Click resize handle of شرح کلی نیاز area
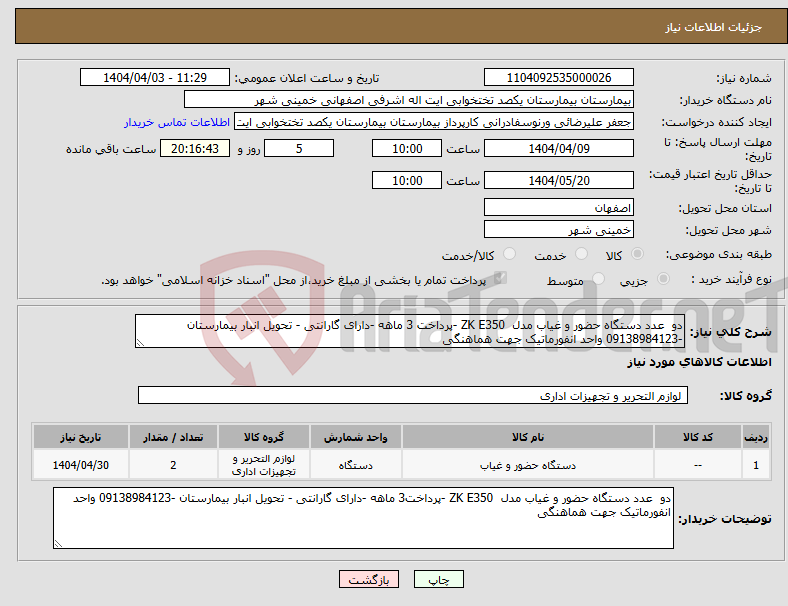Image resolution: width=788 pixels, height=606 pixels. 140,343
